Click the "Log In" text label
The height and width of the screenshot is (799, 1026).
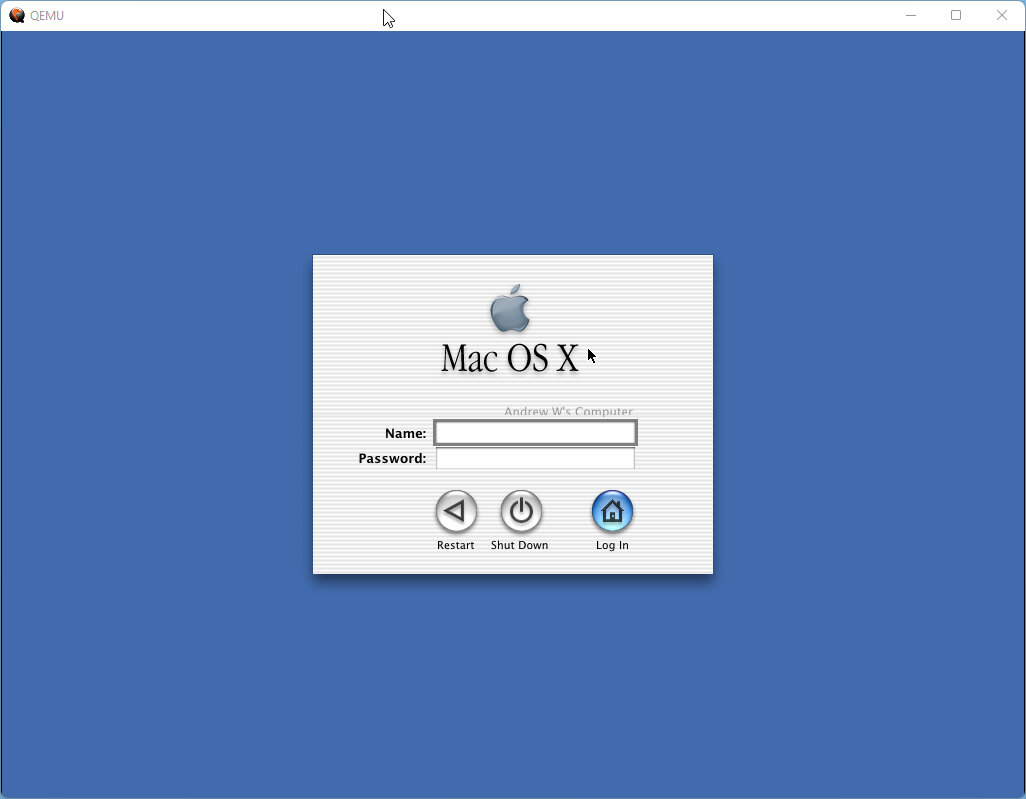(x=612, y=545)
